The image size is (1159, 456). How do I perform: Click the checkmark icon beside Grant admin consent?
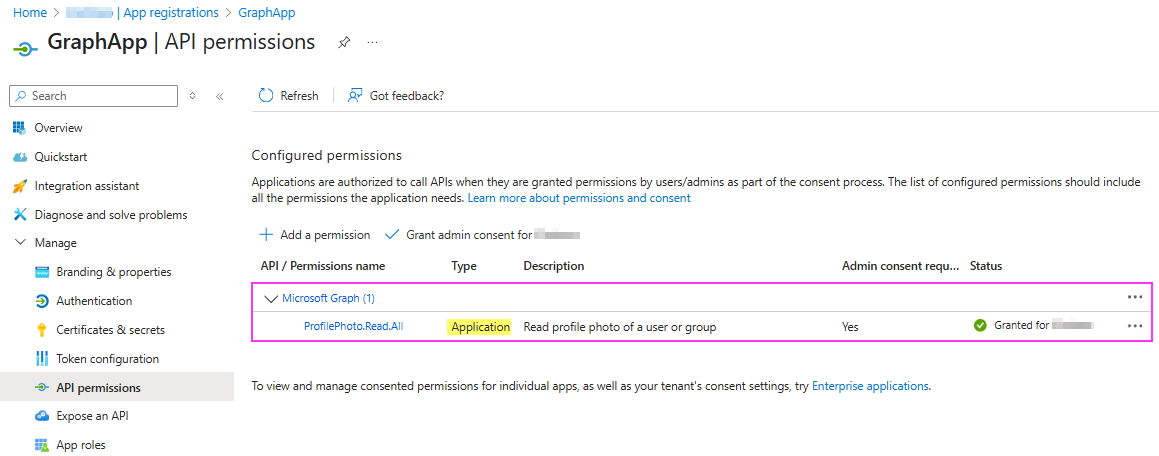coord(393,234)
